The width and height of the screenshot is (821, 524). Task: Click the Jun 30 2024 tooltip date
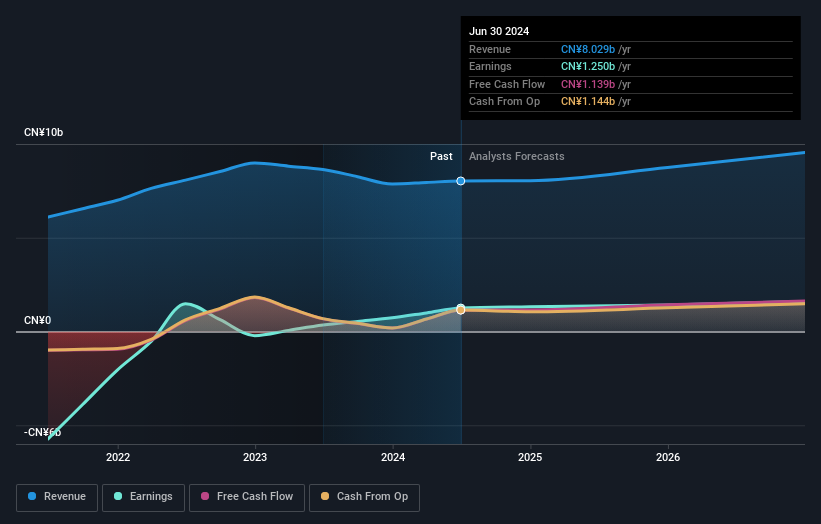tap(499, 31)
